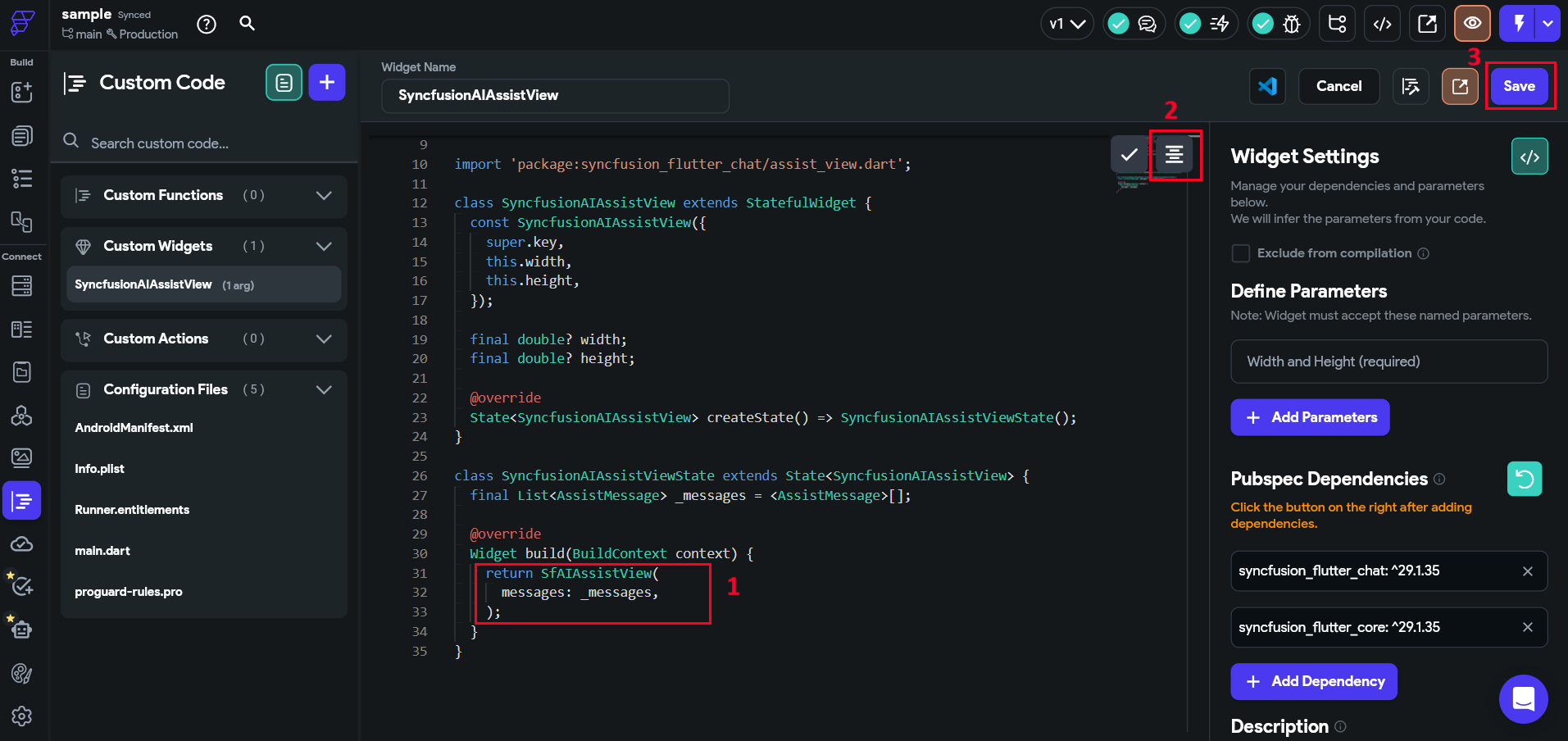This screenshot has height=741, width=1568.
Task: Open the developer code view icon
Action: pos(1382,24)
